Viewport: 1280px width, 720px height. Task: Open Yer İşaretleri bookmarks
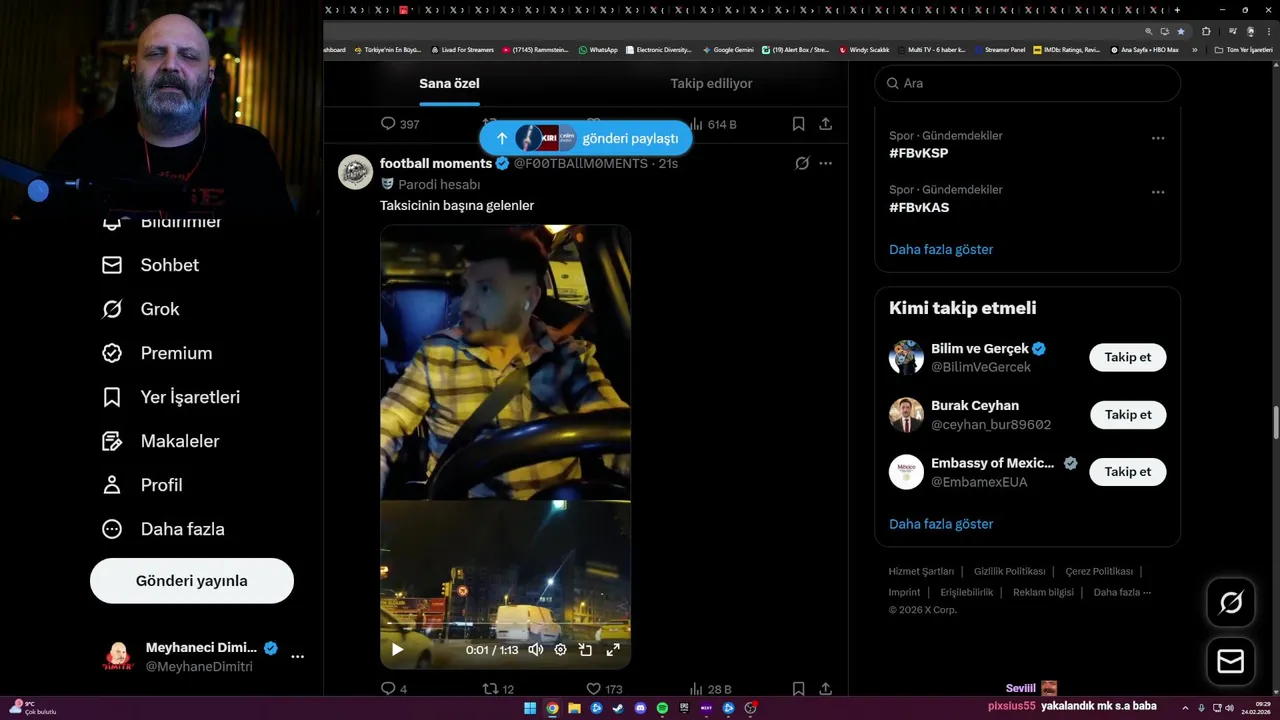coord(171,397)
